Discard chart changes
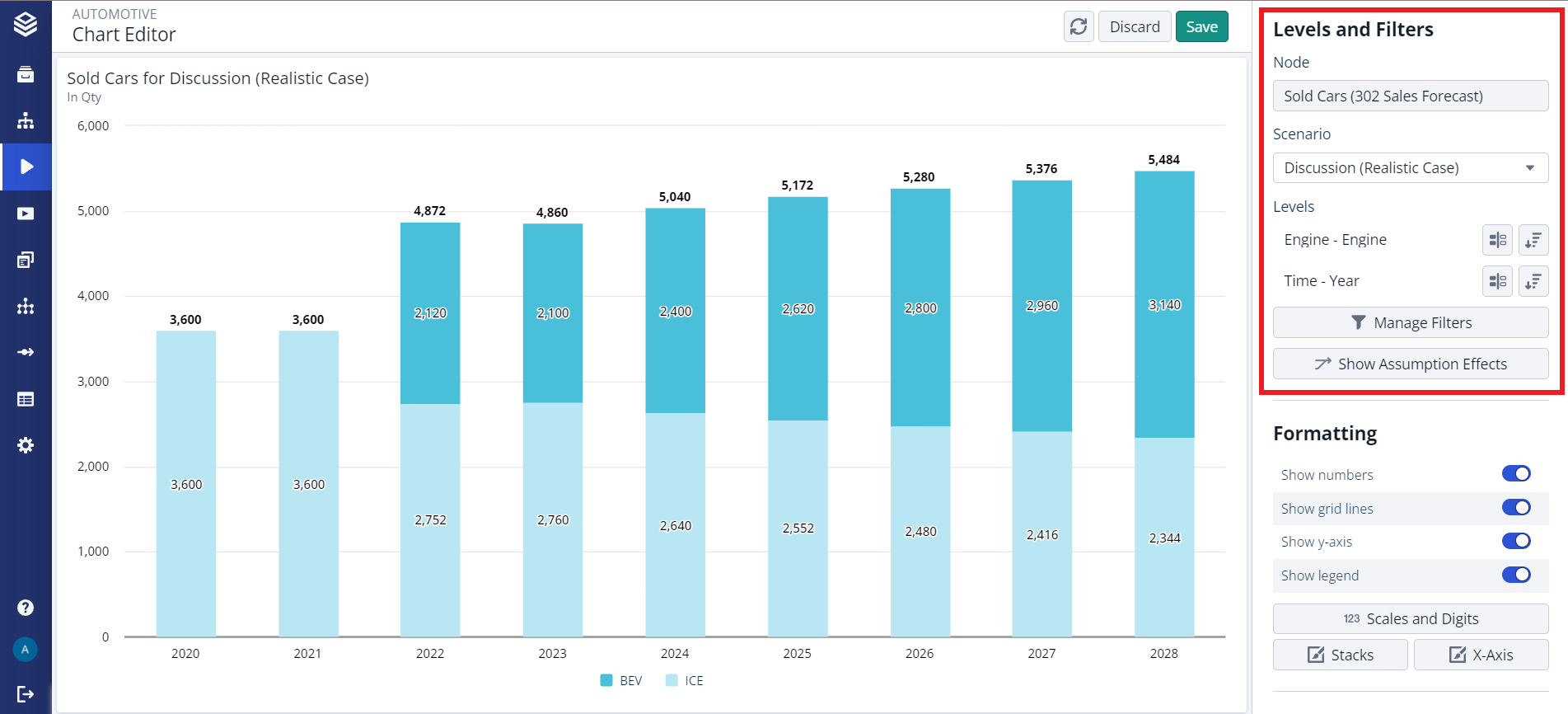The image size is (1568, 714). pos(1134,27)
